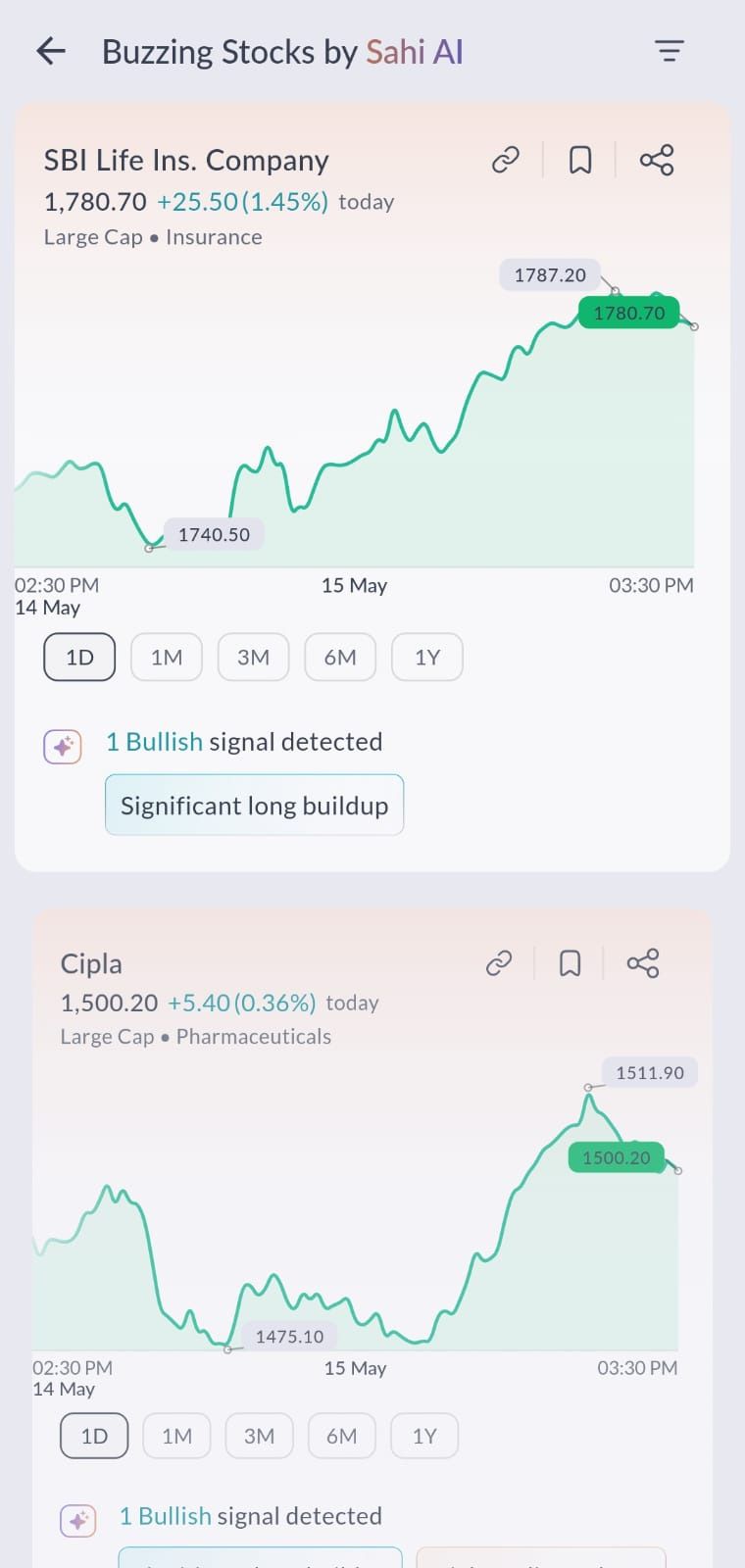Tap AI sparkle icon on SBI Life card
Image resolution: width=745 pixels, height=1568 pixels.
point(63,747)
